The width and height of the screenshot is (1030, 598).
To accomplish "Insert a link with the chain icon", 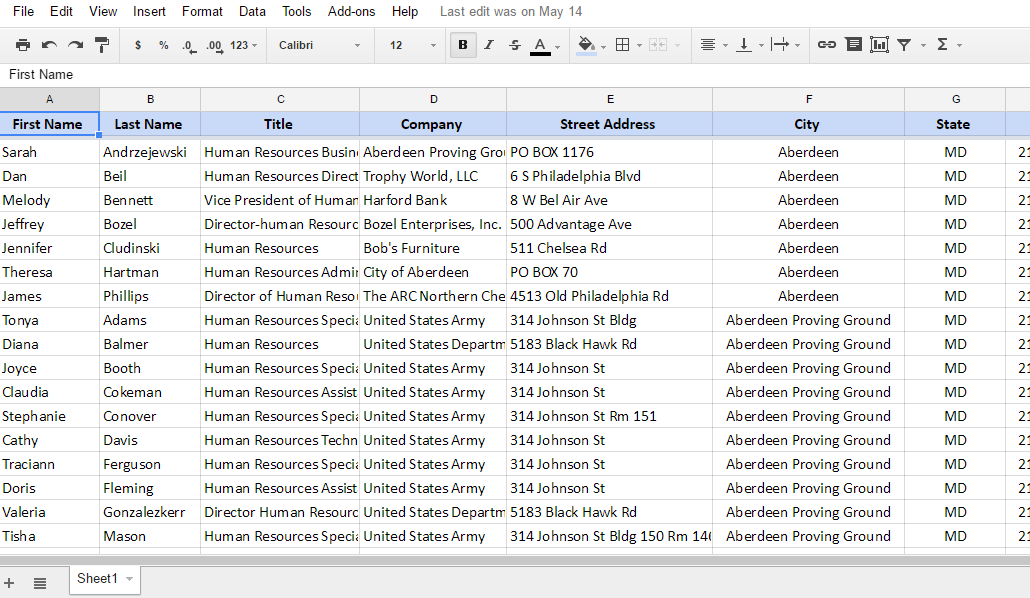I will tap(826, 45).
